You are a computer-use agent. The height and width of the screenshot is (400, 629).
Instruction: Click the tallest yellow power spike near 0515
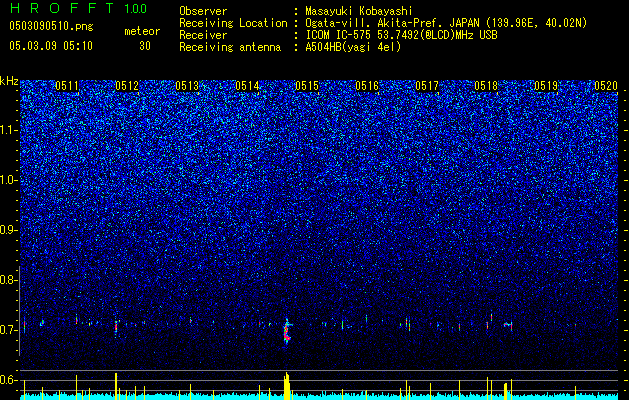pos(287,386)
